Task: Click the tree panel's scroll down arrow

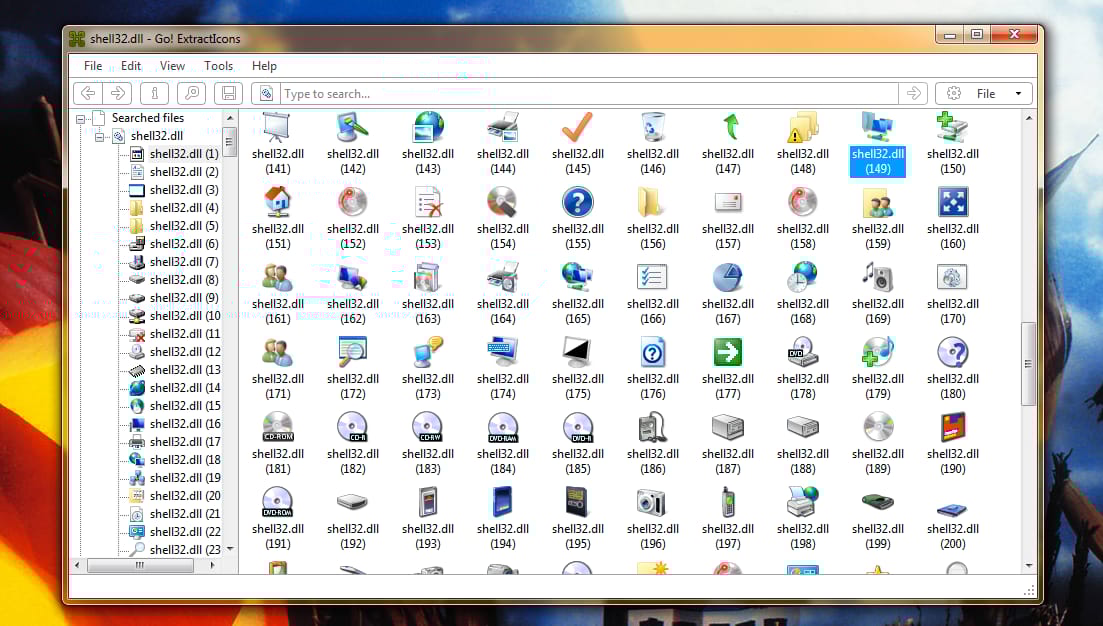Action: (229, 549)
